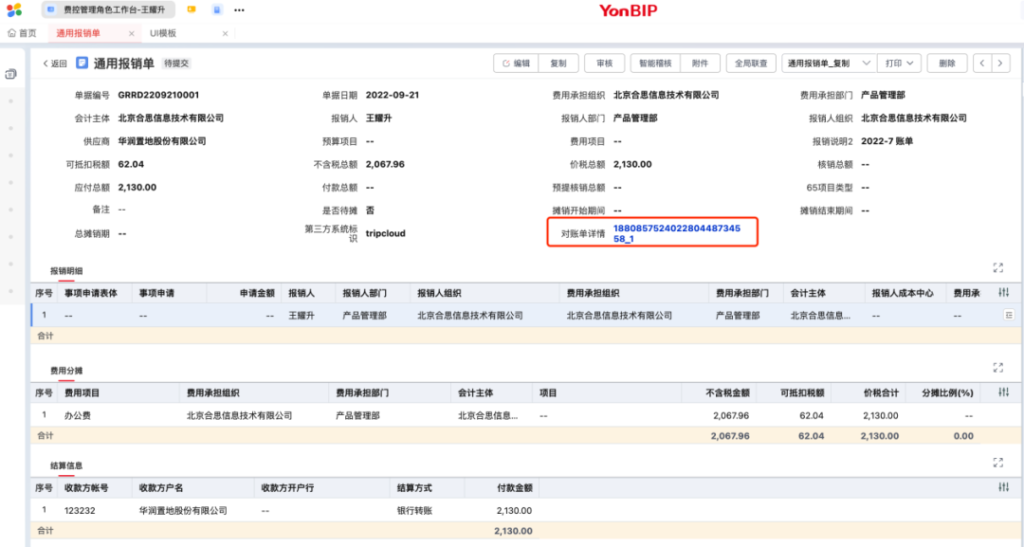Go to 首页 home tab
1024x547 pixels.
click(x=22, y=33)
